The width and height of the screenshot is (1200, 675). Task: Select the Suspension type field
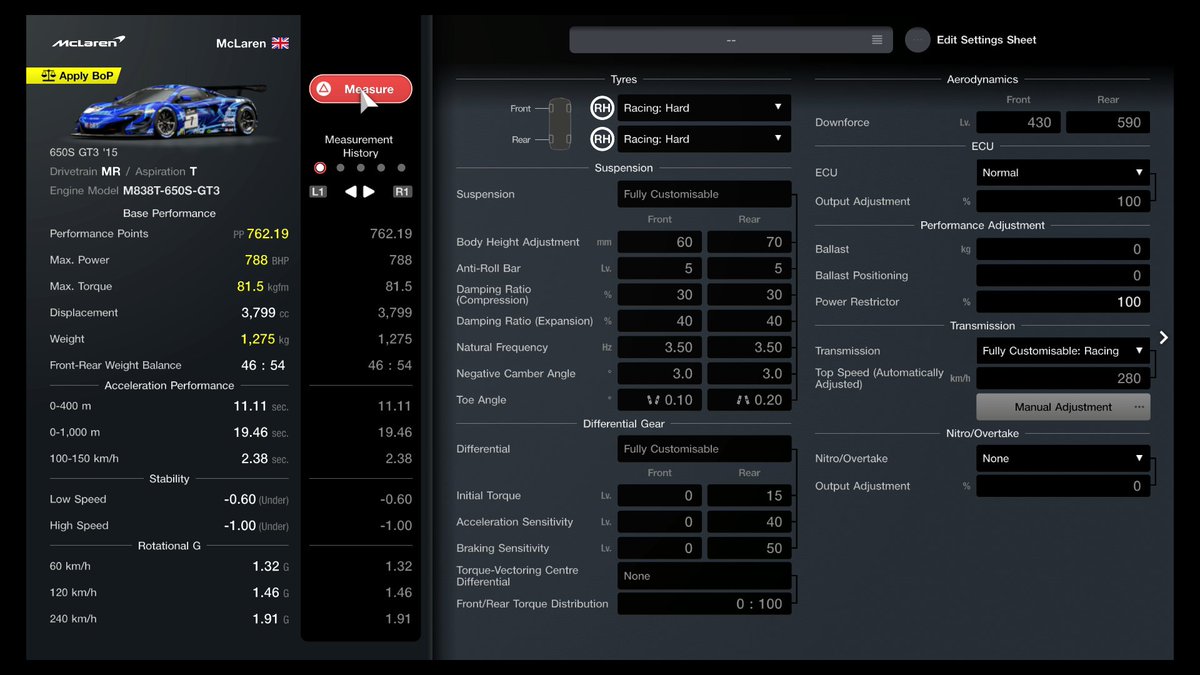(x=704, y=194)
